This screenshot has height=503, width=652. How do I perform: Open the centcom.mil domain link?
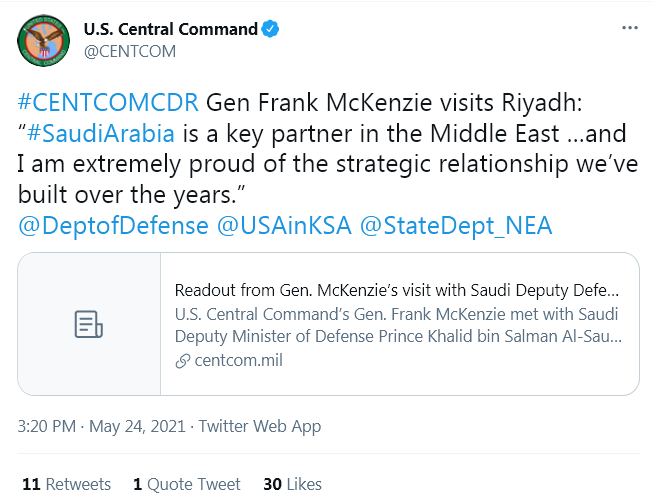[x=238, y=360]
